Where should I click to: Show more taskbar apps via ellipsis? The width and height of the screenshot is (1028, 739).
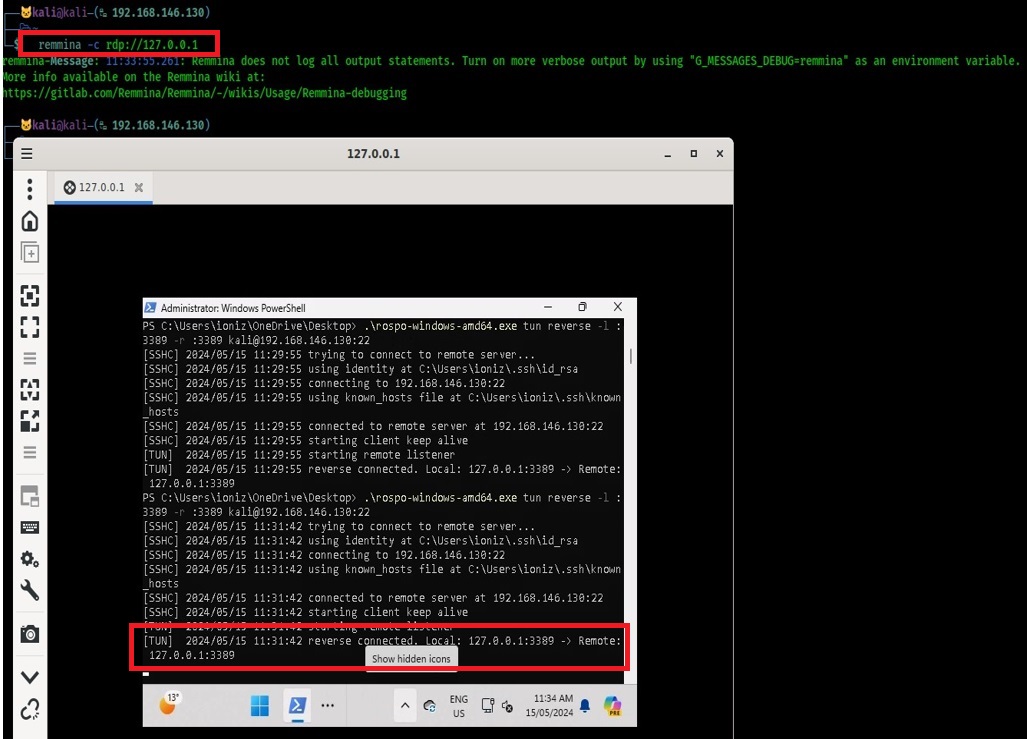(x=328, y=706)
